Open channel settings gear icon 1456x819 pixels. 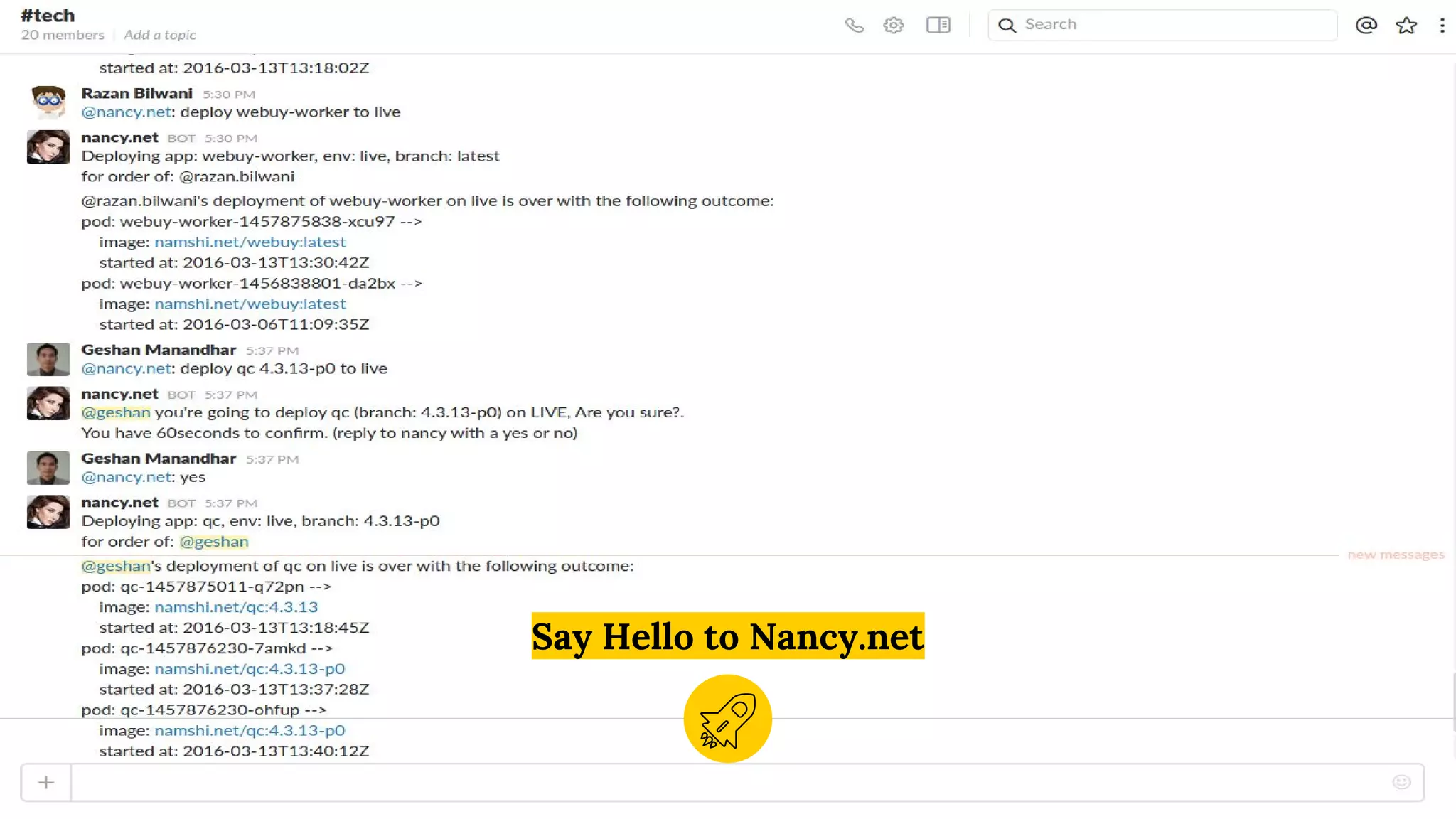tap(894, 26)
